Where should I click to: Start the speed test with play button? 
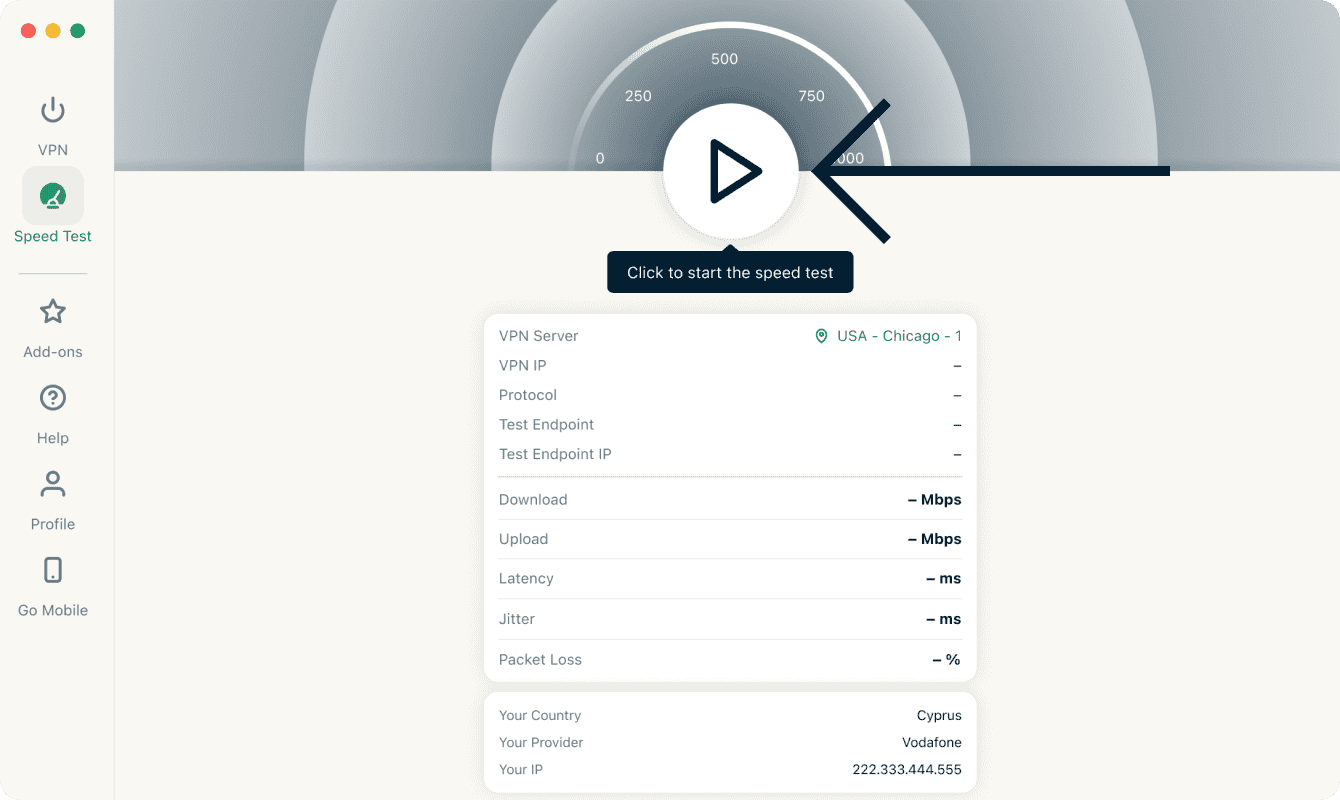[x=731, y=171]
